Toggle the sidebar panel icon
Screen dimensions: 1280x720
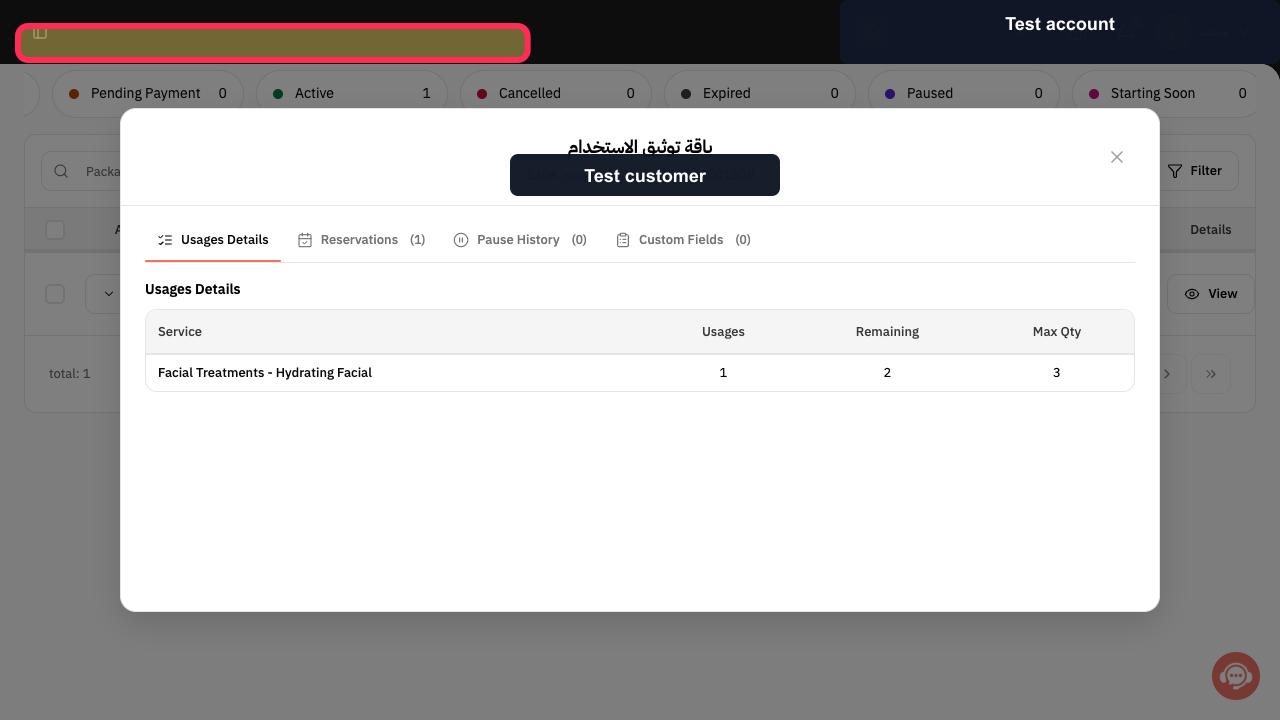click(40, 33)
